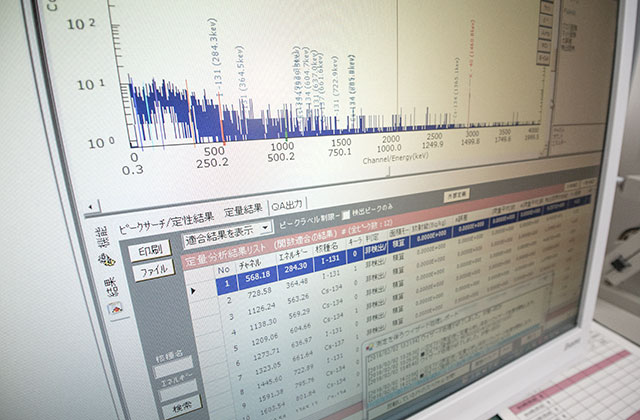Click the current-row arrow beside row 1

pos(192,290)
